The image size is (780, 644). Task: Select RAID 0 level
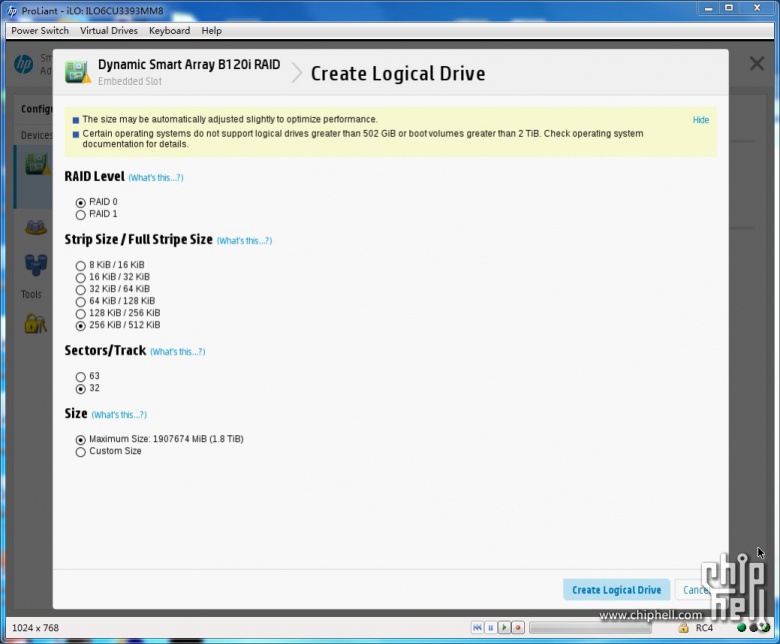coord(81,202)
